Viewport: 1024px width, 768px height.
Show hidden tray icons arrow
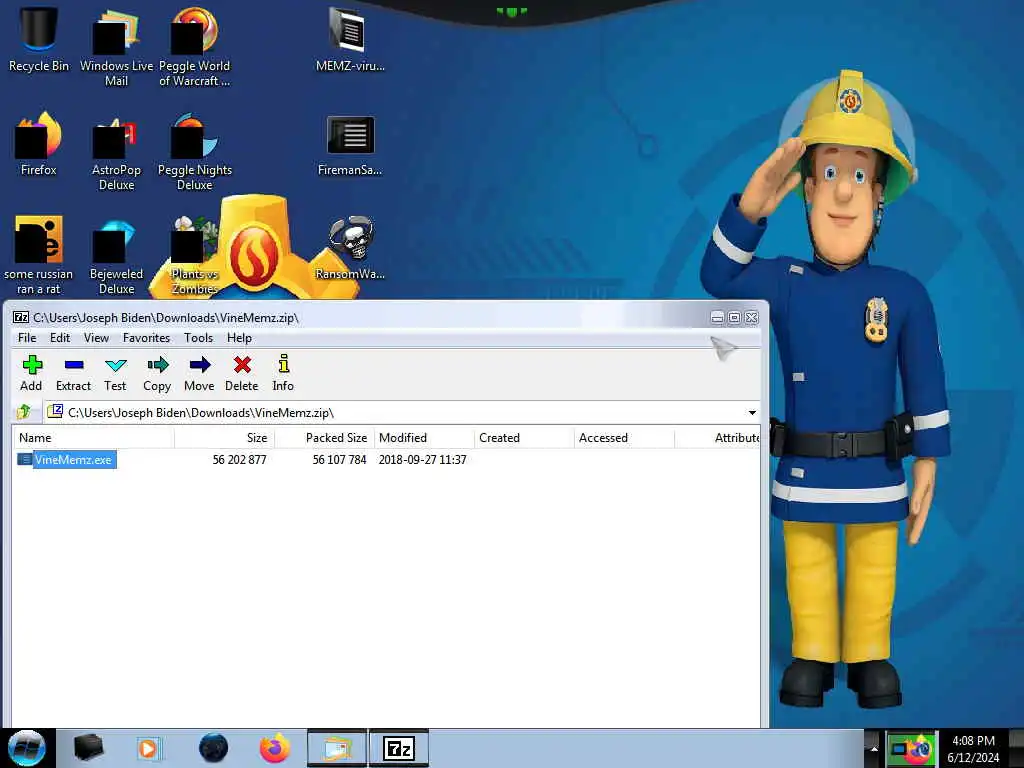(874, 748)
